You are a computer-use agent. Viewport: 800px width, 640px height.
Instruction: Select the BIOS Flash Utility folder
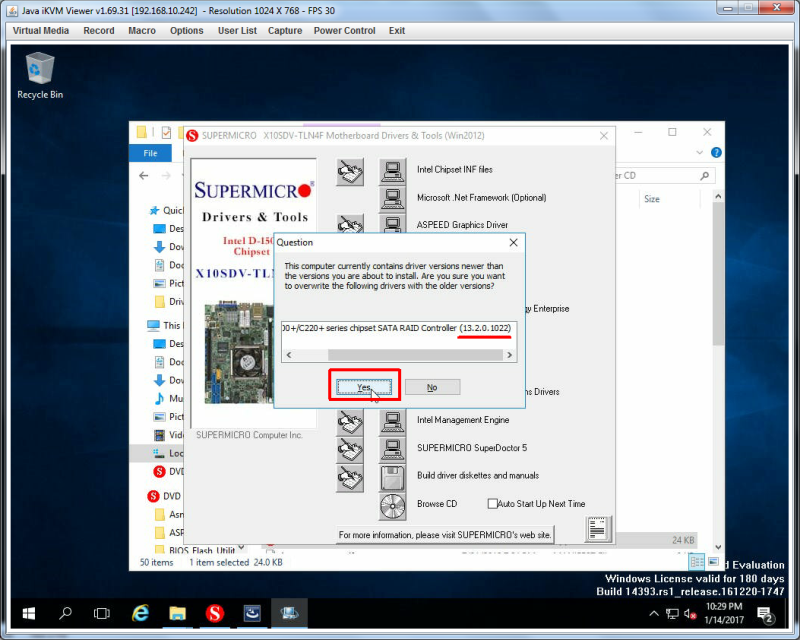pos(195,550)
